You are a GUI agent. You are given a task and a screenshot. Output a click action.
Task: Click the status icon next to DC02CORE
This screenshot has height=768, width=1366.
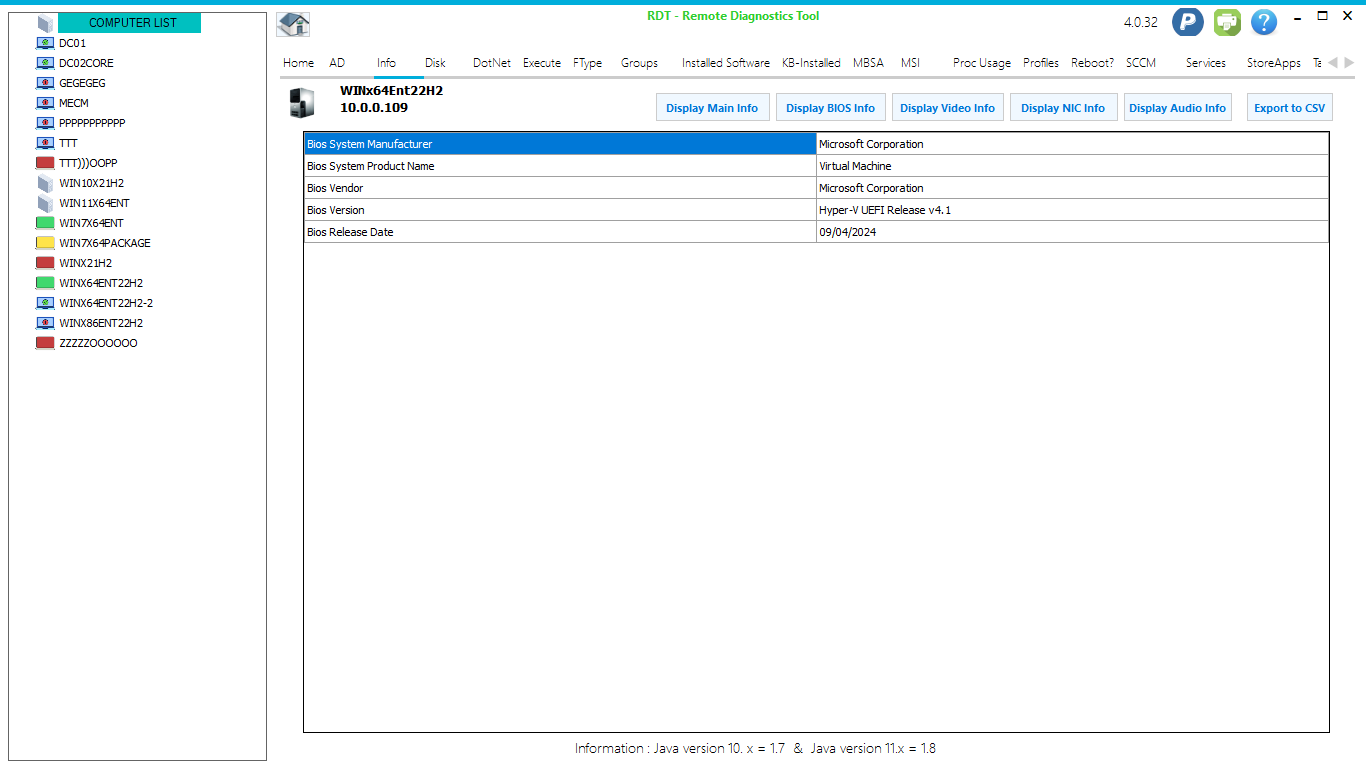pyautogui.click(x=45, y=63)
